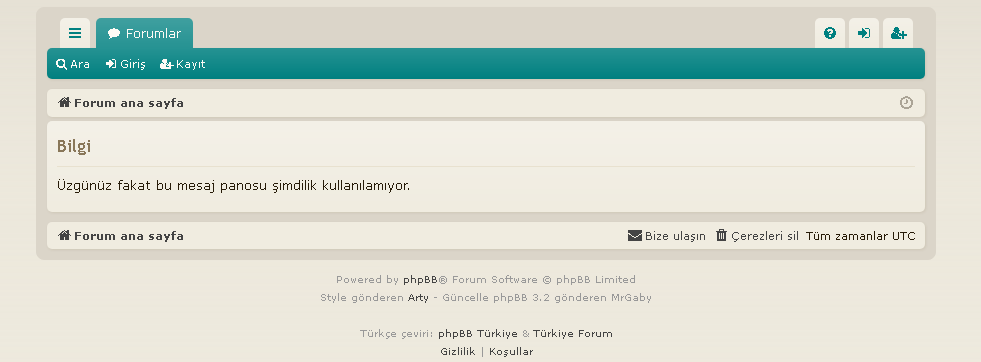Click the help question mark icon
Screen dimensions: 981x362
[x=830, y=33]
